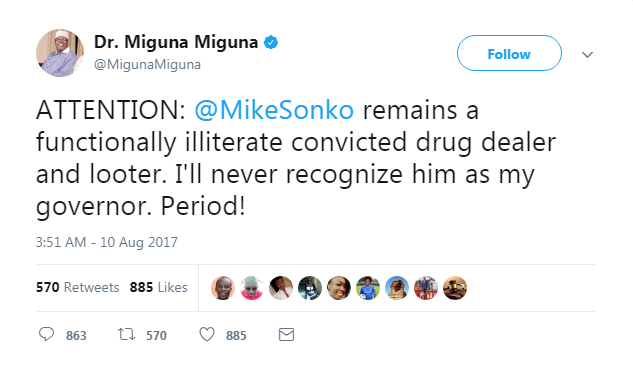Screen dimensions: 633x372
Task: Follow Dr. Miguna Miguna
Action: point(509,53)
